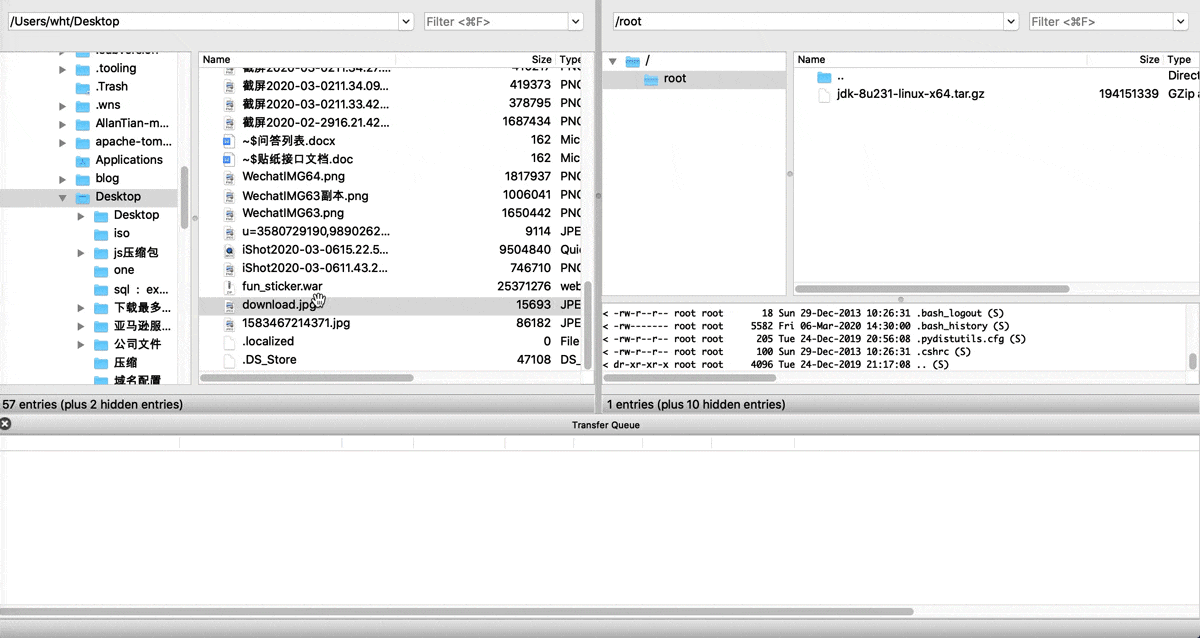
Task: Select the WechatIMG63副本.png file name
Action: (x=305, y=196)
